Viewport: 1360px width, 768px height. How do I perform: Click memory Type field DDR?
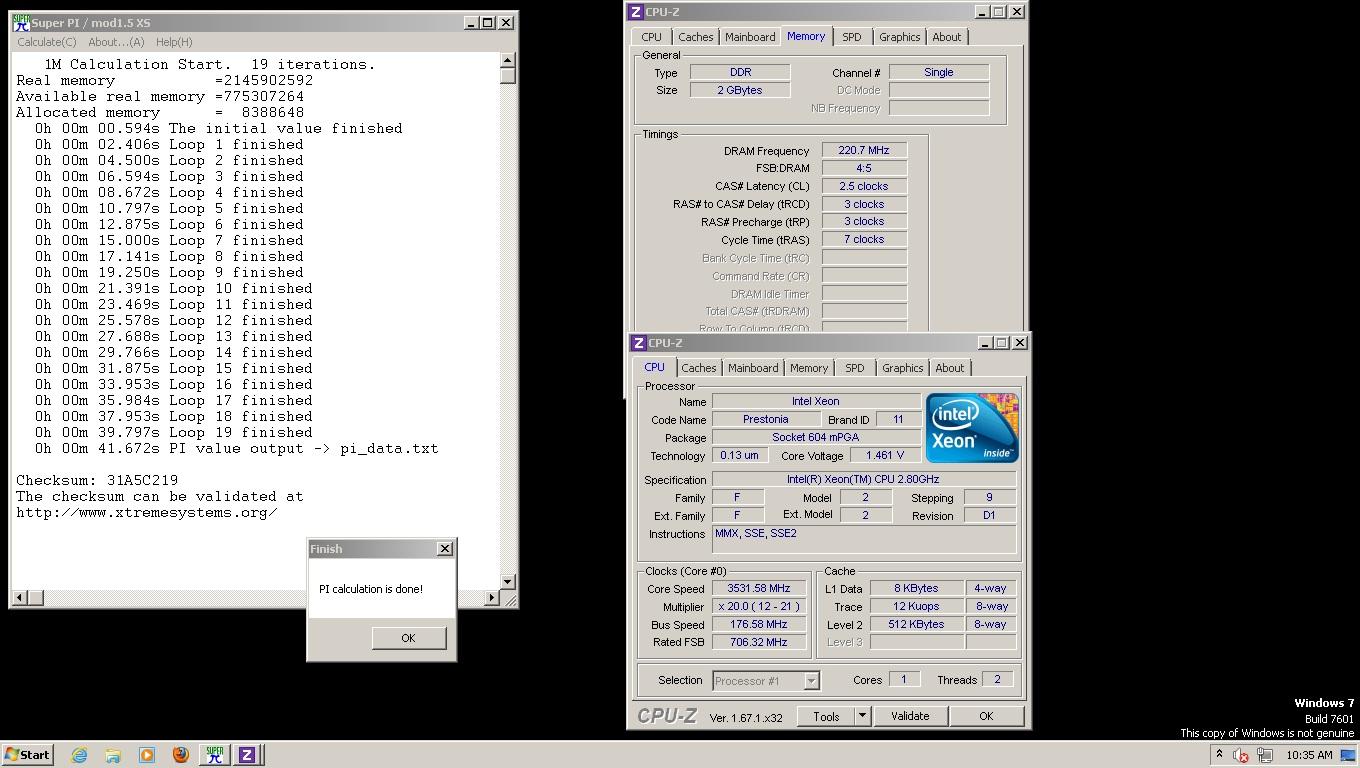(x=740, y=72)
